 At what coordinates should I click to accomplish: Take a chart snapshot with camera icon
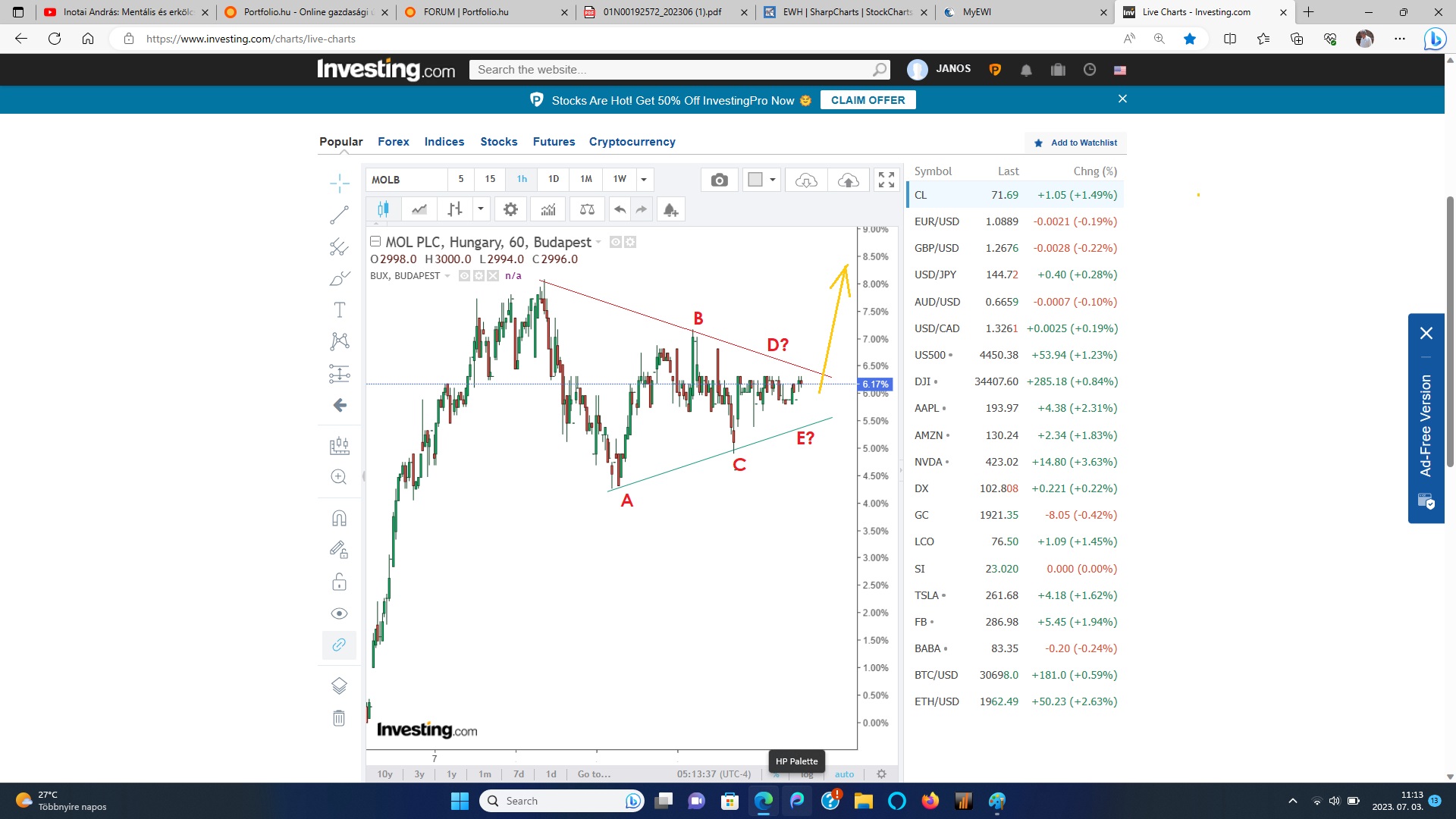pos(719,180)
